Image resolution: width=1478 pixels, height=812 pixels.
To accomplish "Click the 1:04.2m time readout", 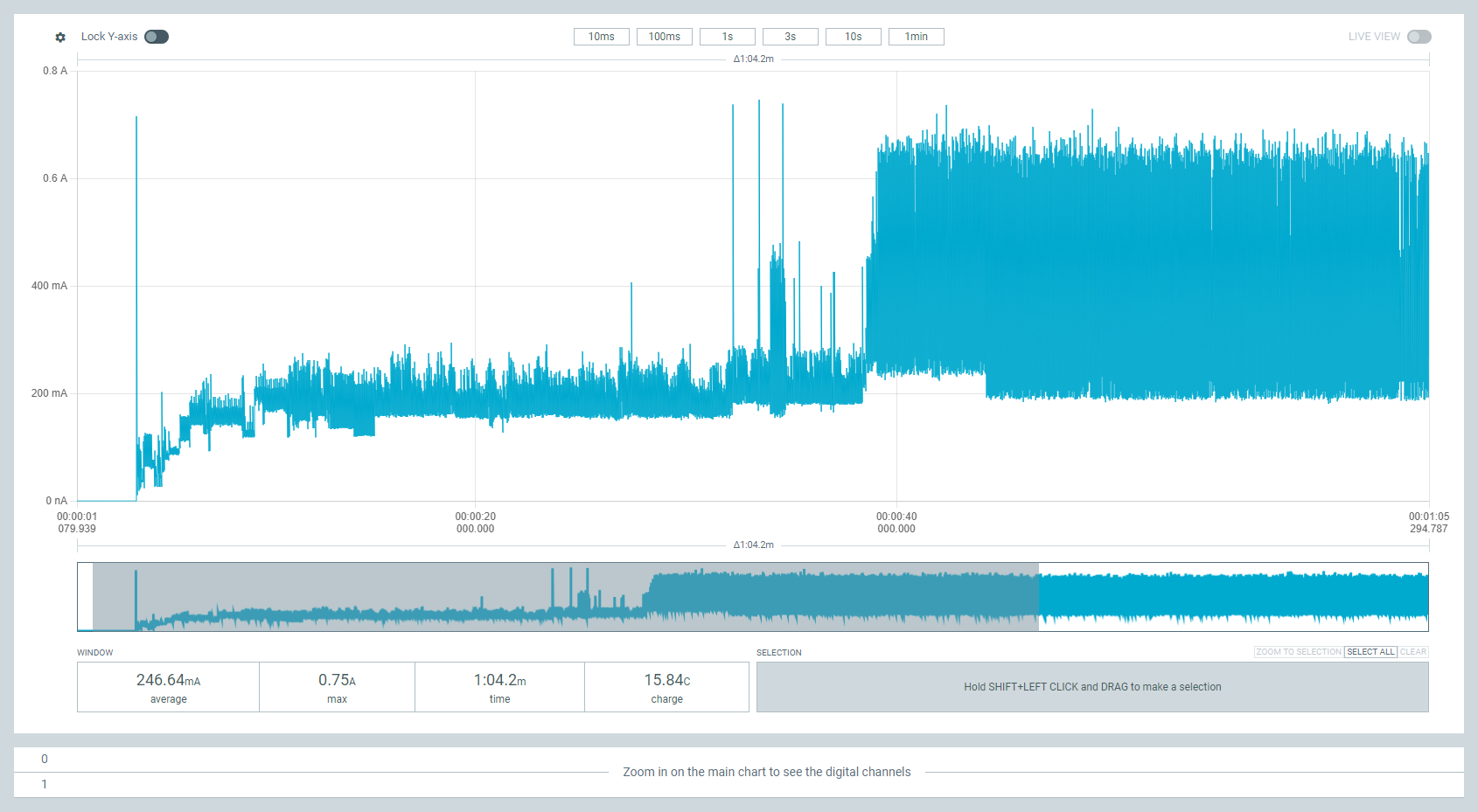I will click(x=499, y=687).
